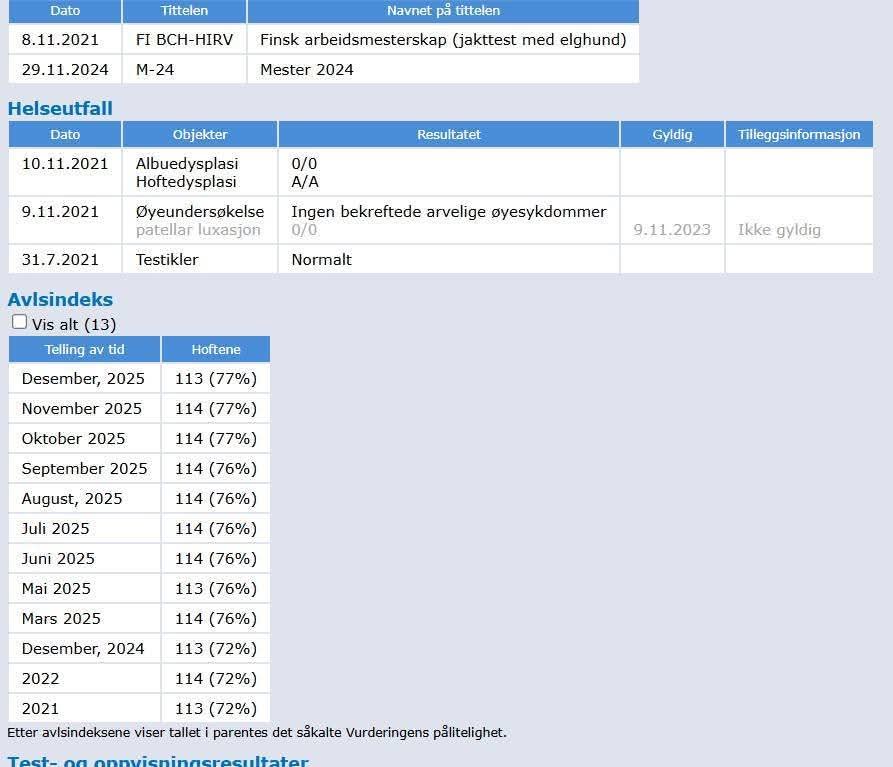This screenshot has width=893, height=767.
Task: Click the 'Avlsindeks' section heading
Action: pos(60,300)
